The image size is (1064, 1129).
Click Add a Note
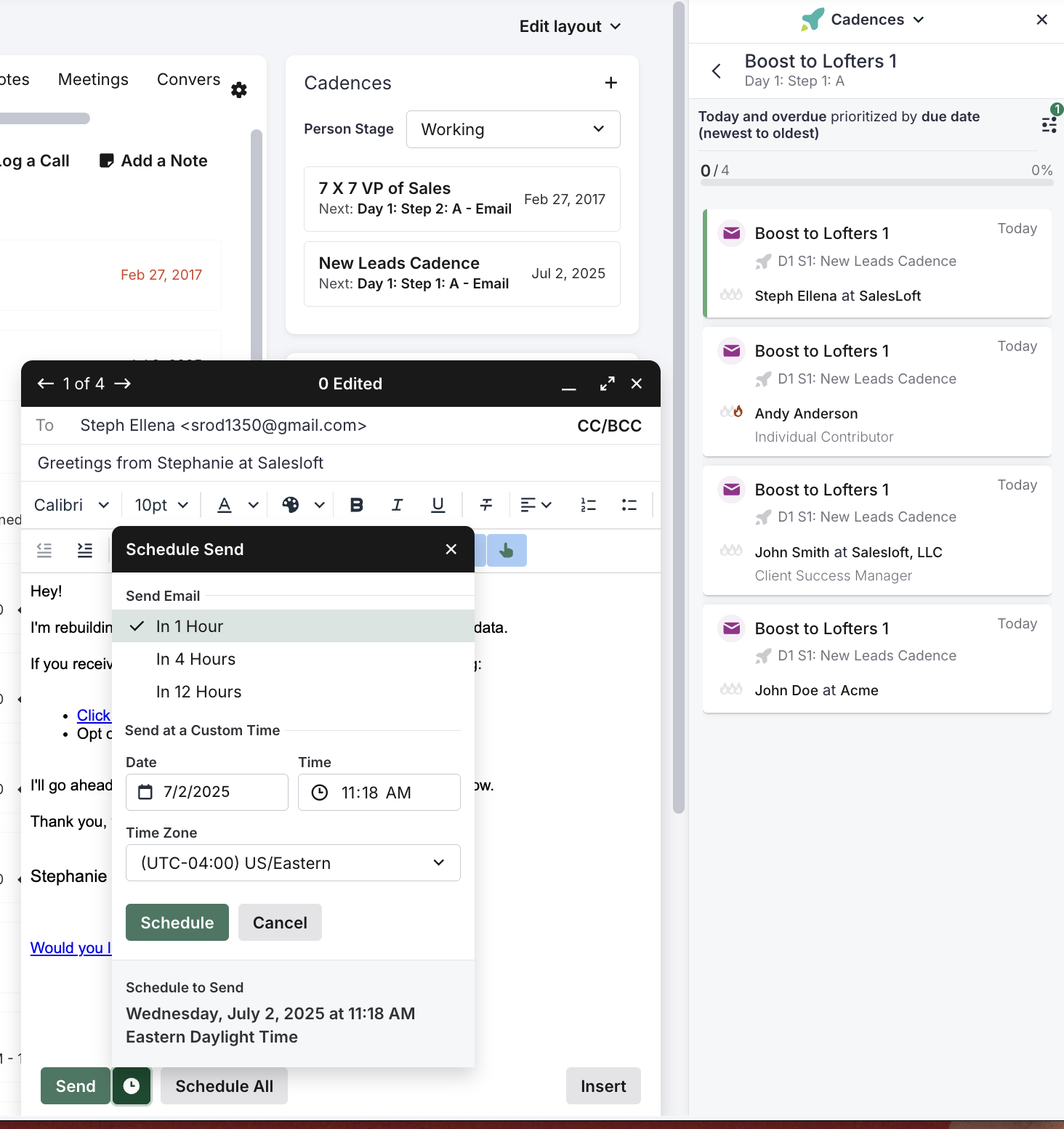coord(153,161)
